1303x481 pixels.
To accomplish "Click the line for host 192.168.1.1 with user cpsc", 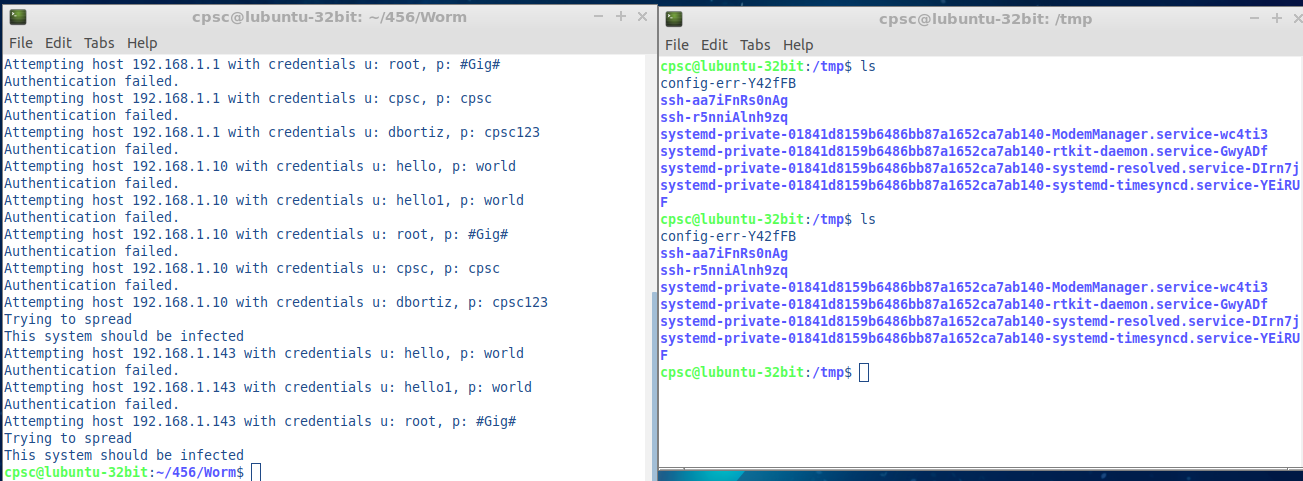I will 248,98.
